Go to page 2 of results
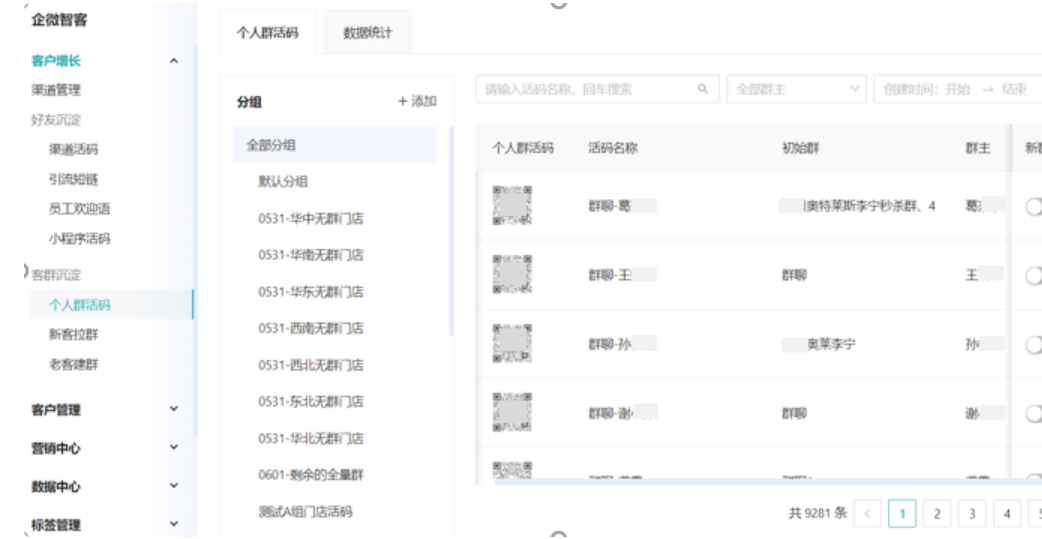 (x=937, y=513)
